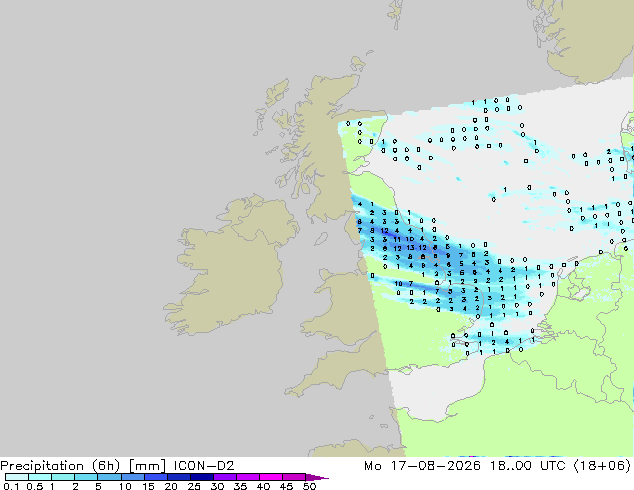The width and height of the screenshot is (634, 490).
Task: Click the '35' legend value
Action: [x=240, y=486]
